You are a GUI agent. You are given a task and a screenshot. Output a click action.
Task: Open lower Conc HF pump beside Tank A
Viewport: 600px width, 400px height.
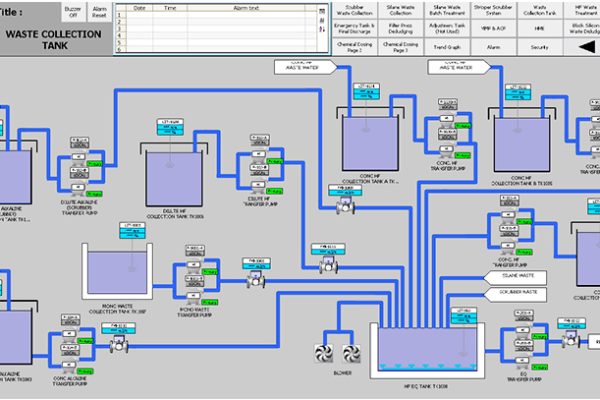point(447,150)
